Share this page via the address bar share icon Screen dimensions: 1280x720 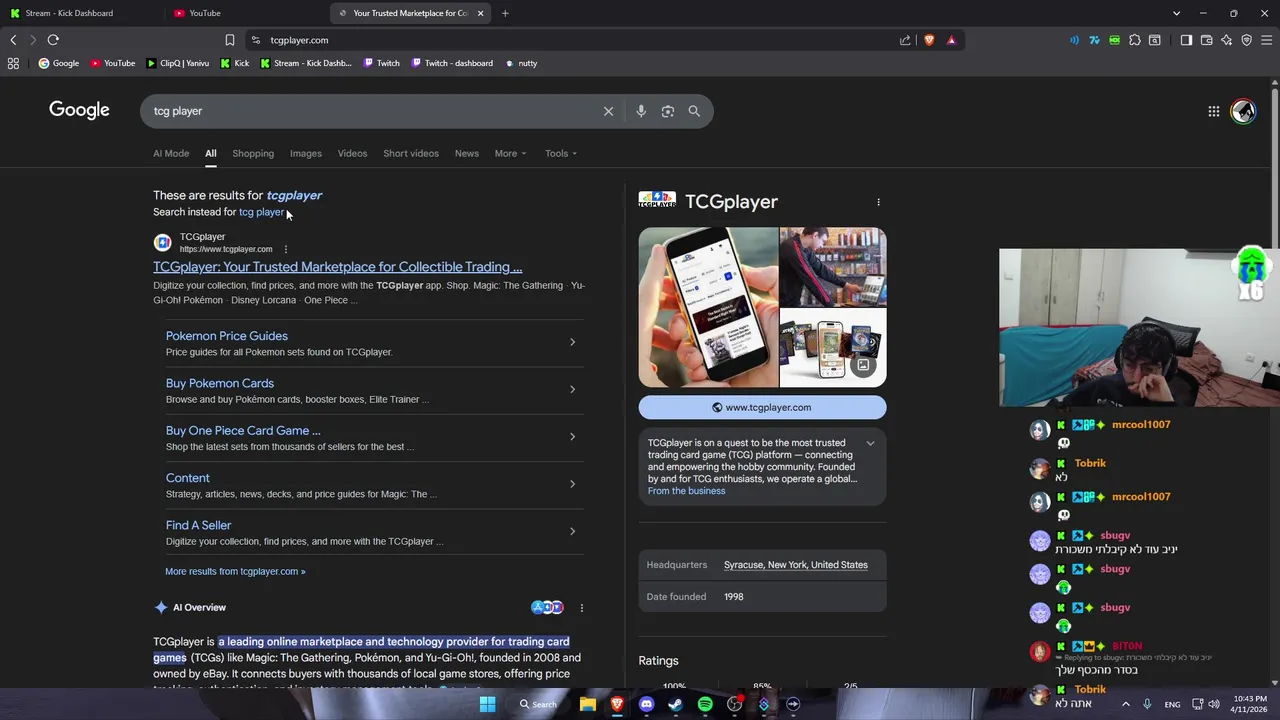point(905,40)
